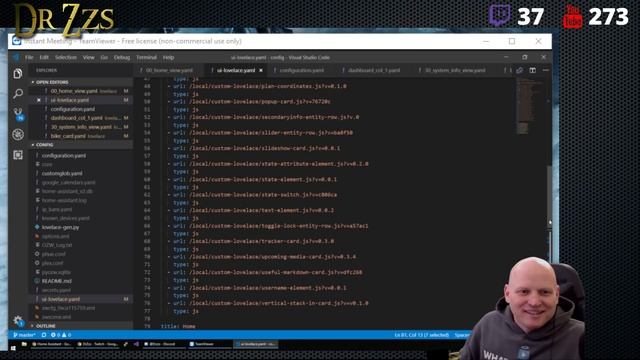The height and width of the screenshot is (360, 640).
Task: Click the synchronize changes icon in status bar
Action: click(x=44, y=335)
